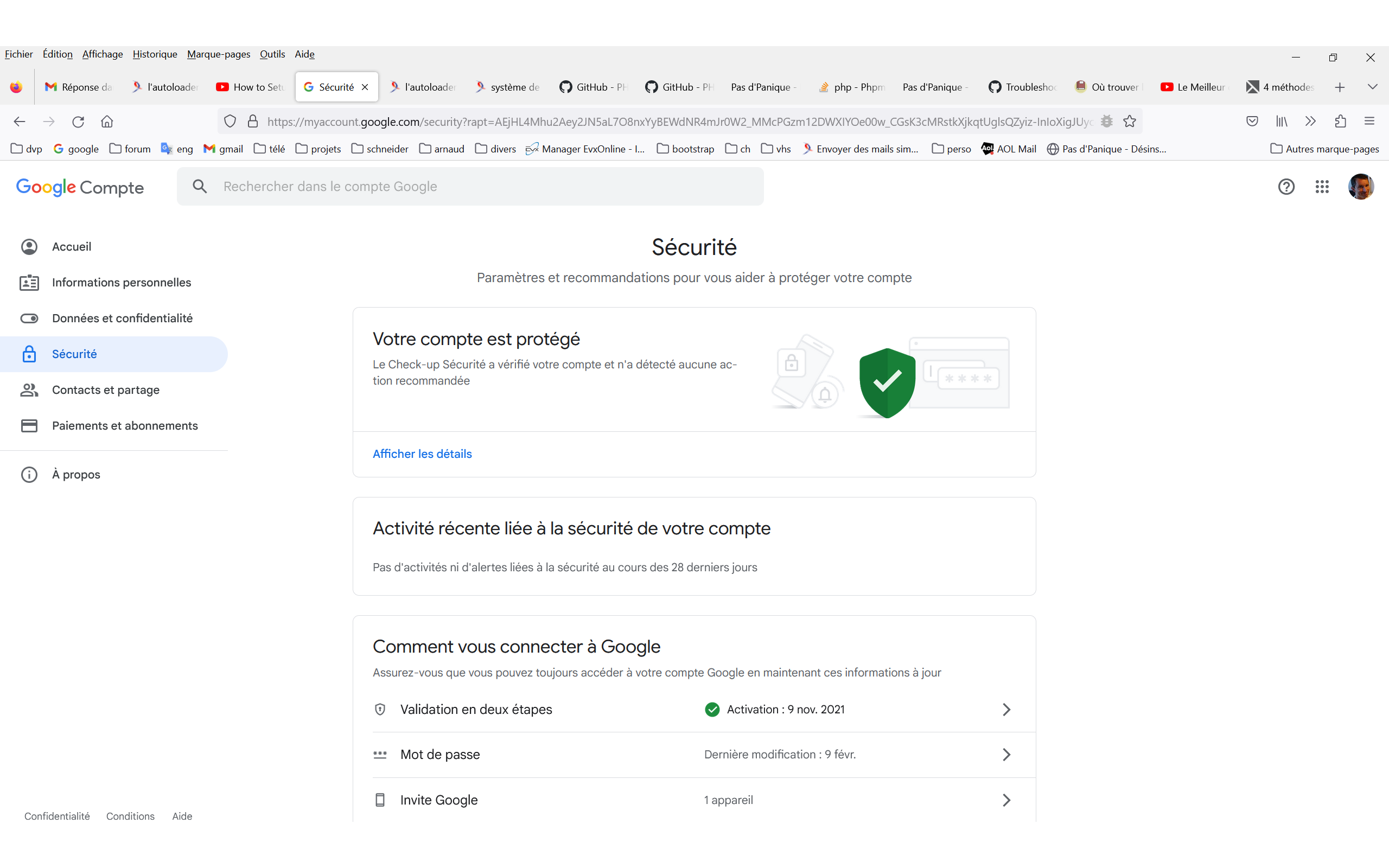This screenshot has width=1389, height=868.
Task: Click the À propos info icon
Action: [x=29, y=475]
